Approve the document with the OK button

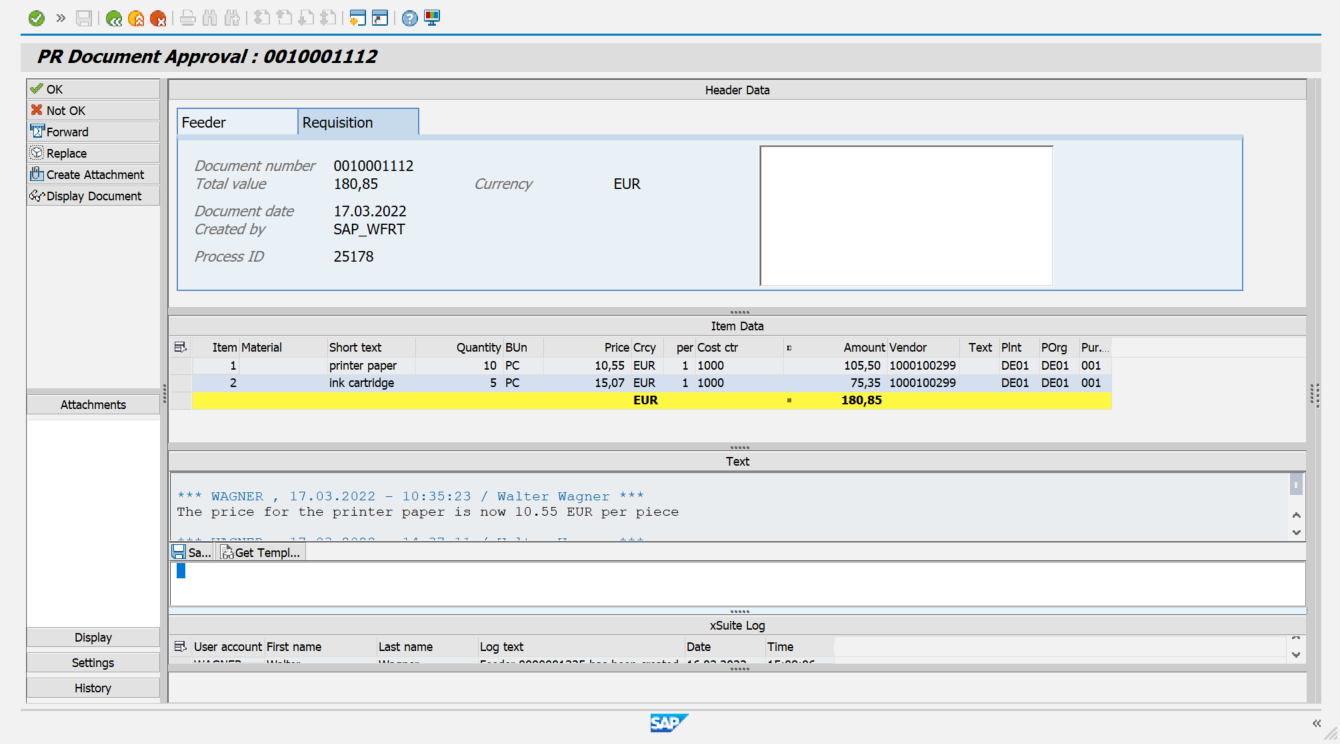[92, 89]
